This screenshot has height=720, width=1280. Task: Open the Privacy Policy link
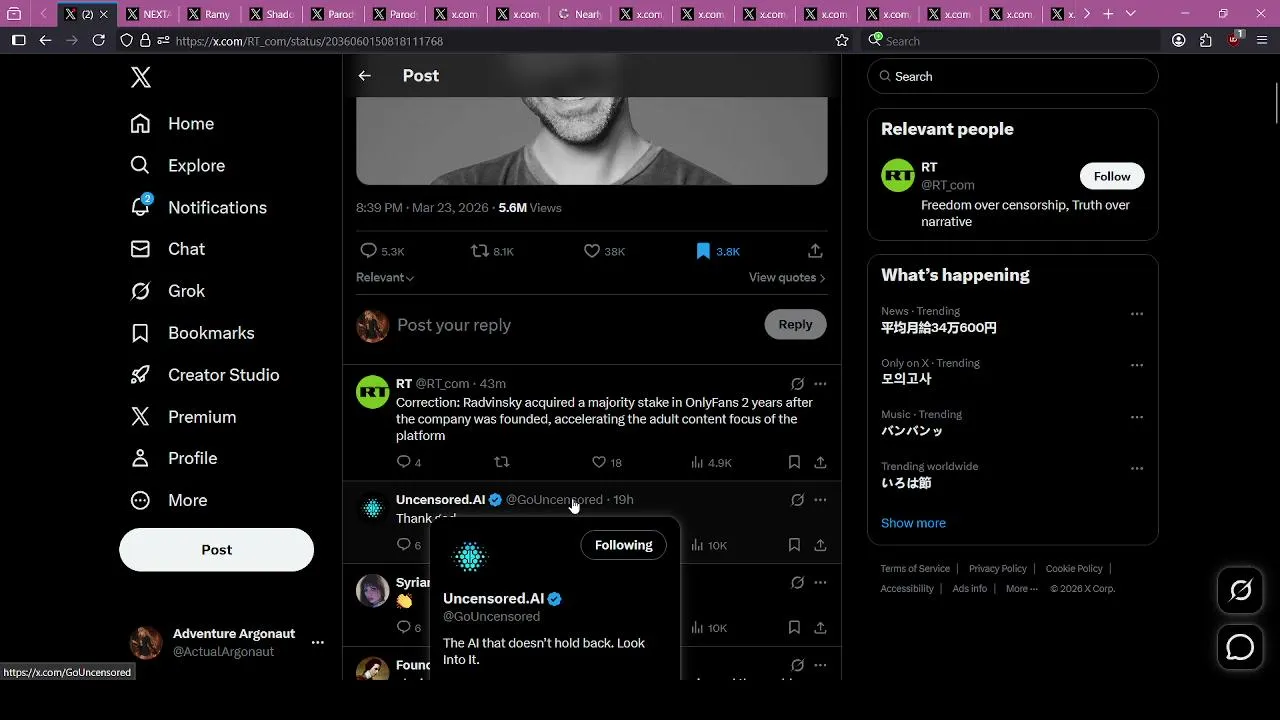click(998, 569)
